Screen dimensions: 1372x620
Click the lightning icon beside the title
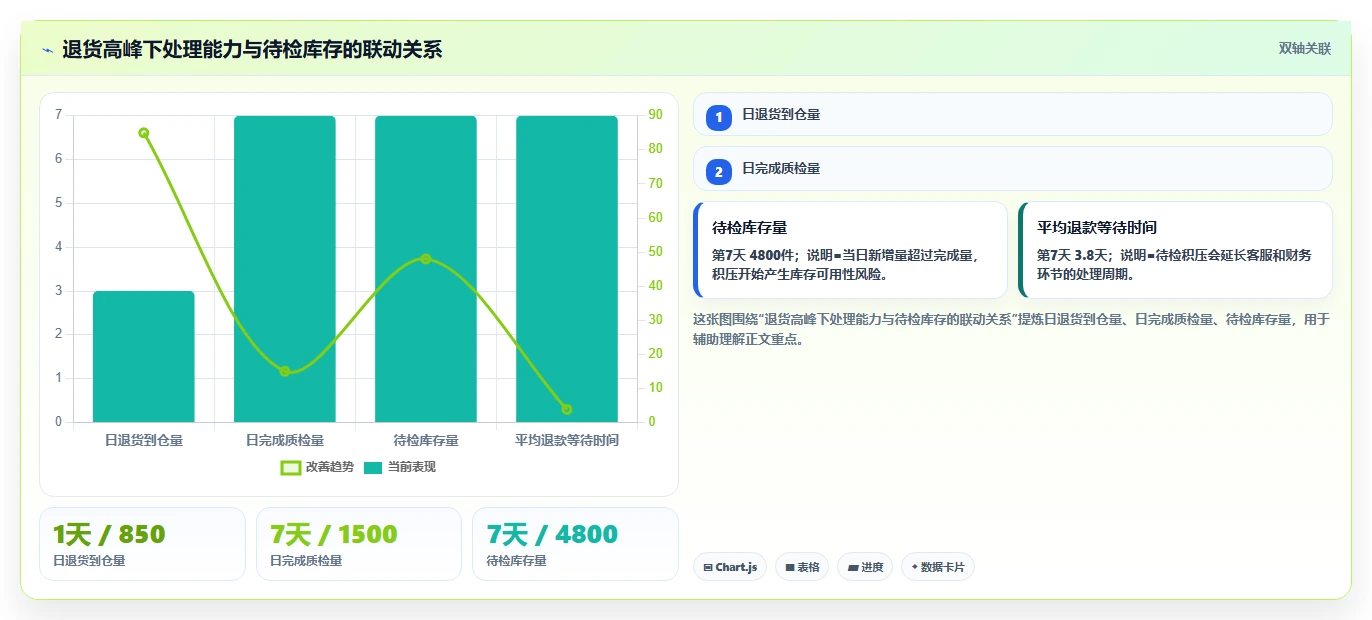[x=47, y=50]
